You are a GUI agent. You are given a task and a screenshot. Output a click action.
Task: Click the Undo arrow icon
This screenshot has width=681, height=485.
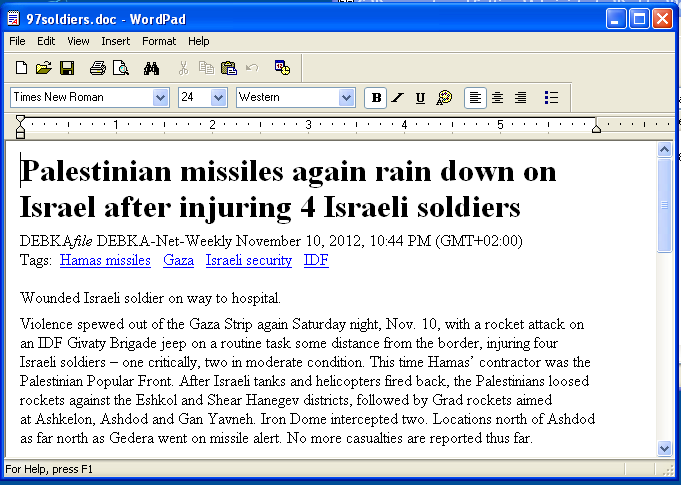(x=252, y=68)
